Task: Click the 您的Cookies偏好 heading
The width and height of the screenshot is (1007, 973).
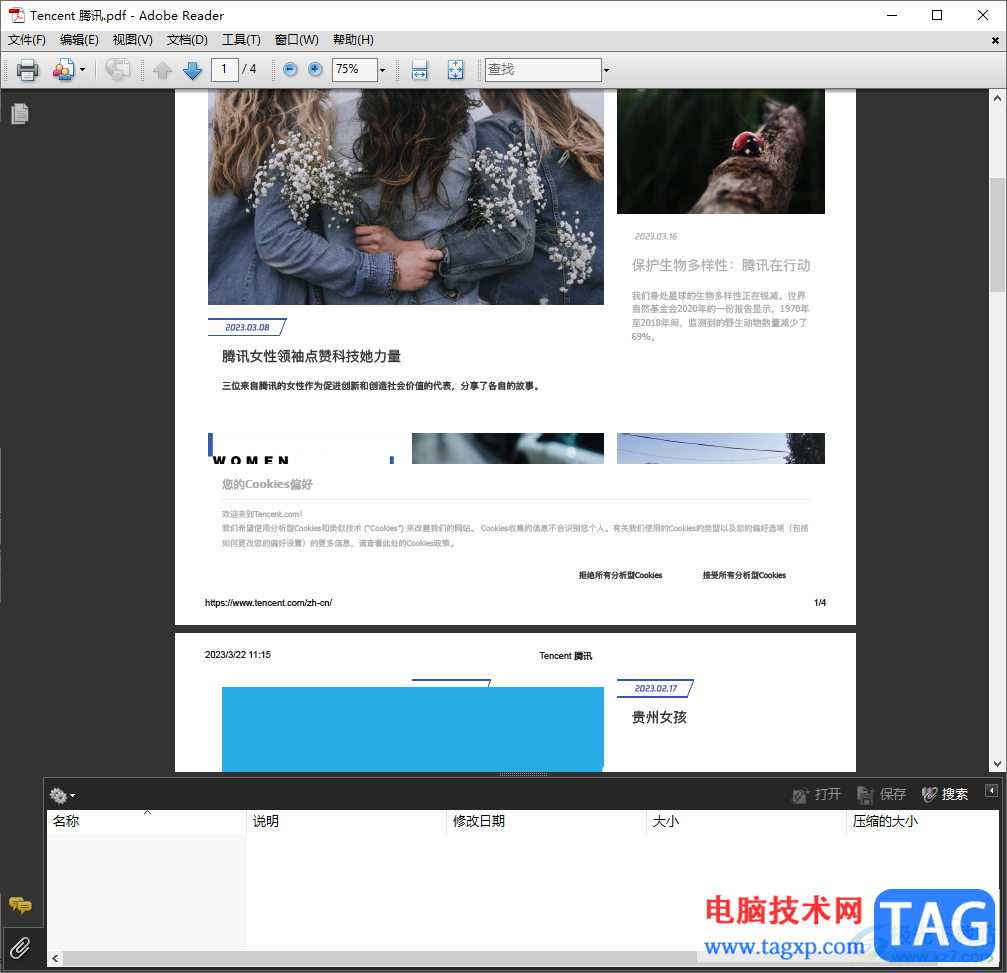Action: tap(267, 484)
